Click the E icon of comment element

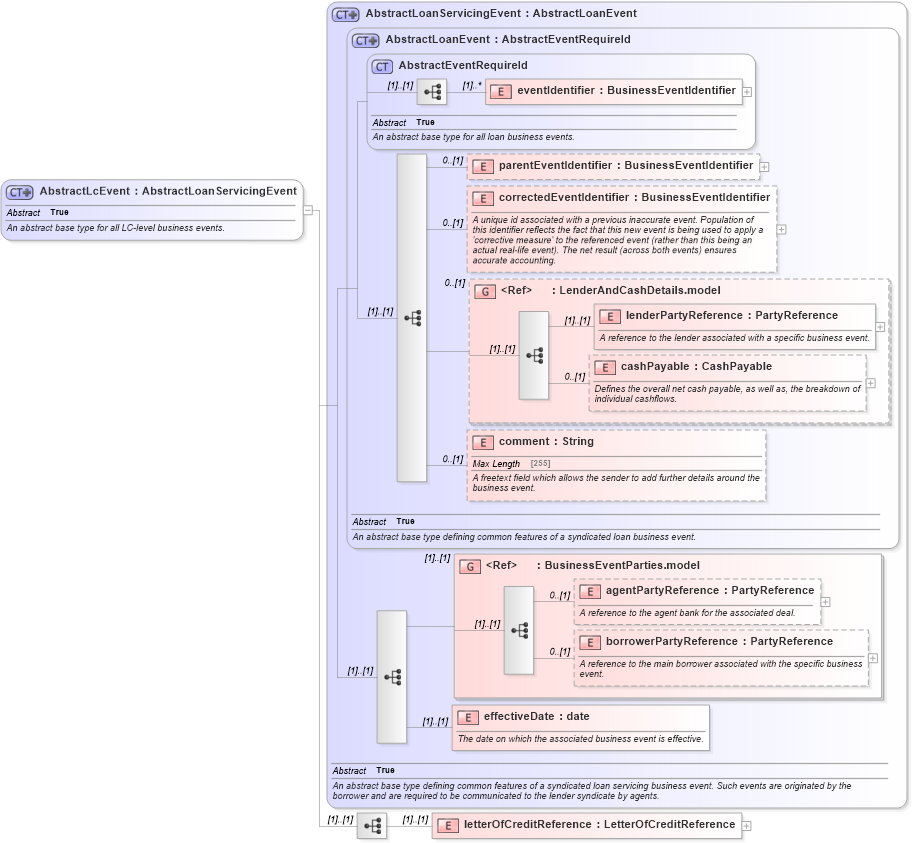pyautogui.click(x=483, y=442)
